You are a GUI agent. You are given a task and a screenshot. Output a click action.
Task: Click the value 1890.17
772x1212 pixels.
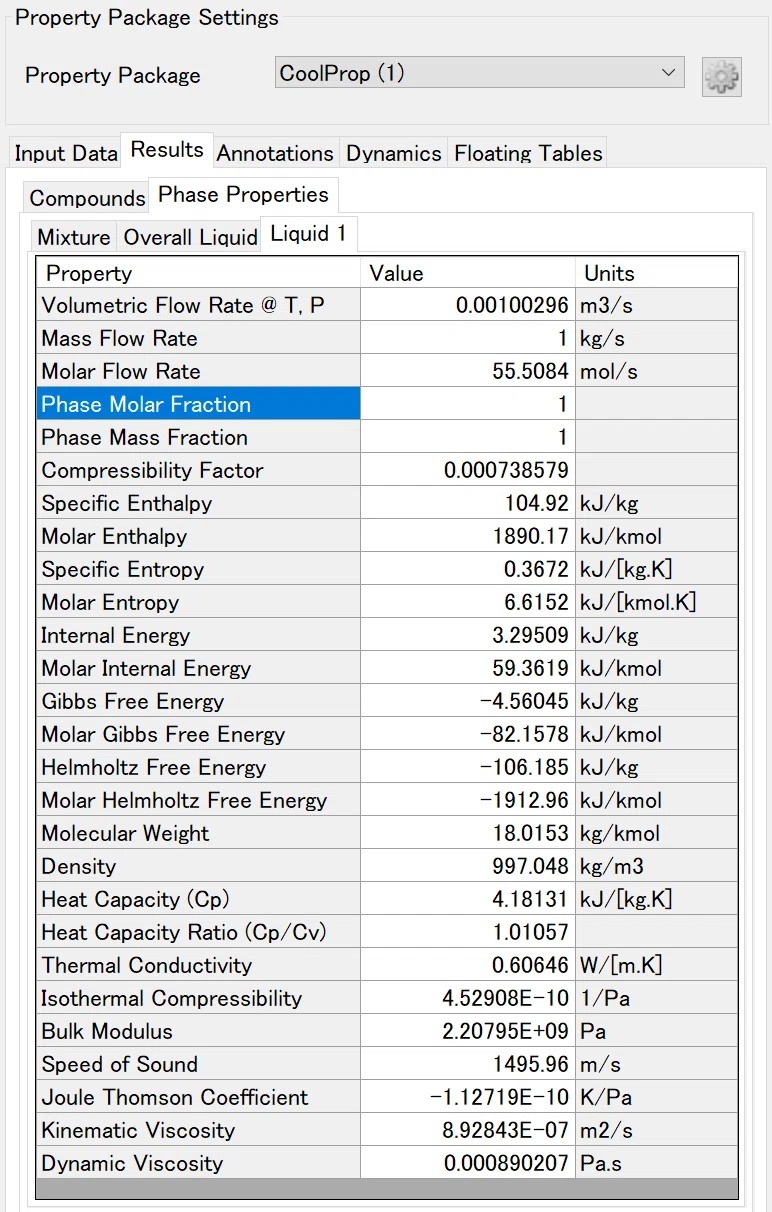pyautogui.click(x=468, y=536)
